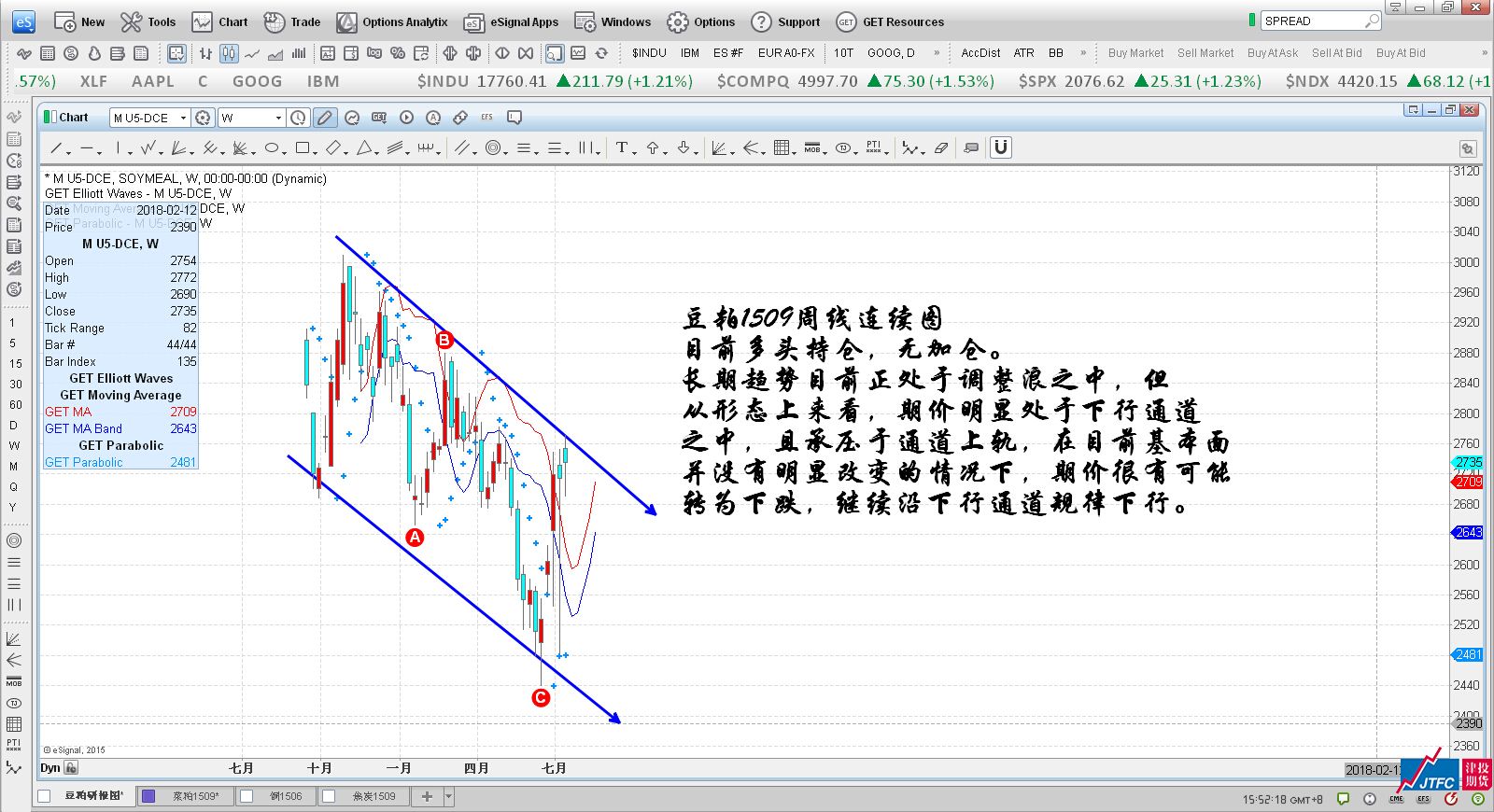Click the EFS icon in chart titlebar
Screen dimensions: 1494x812
point(487,118)
